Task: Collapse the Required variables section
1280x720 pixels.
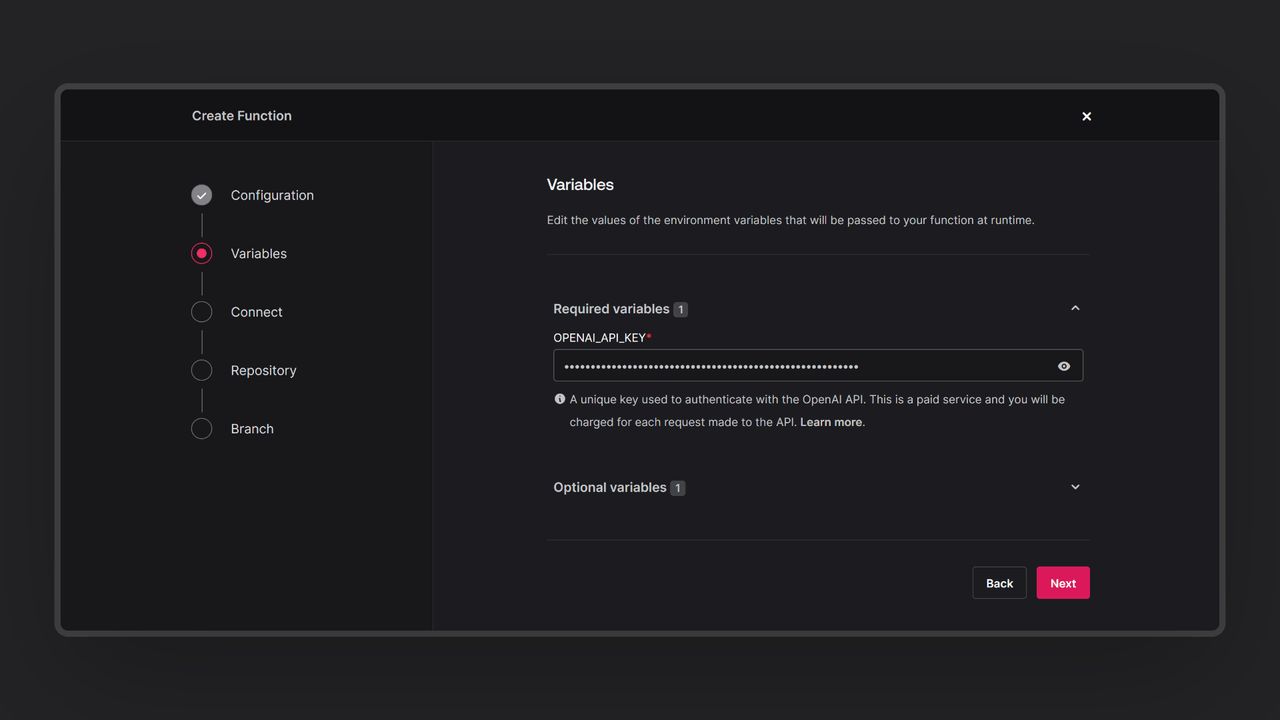Action: 1075,308
